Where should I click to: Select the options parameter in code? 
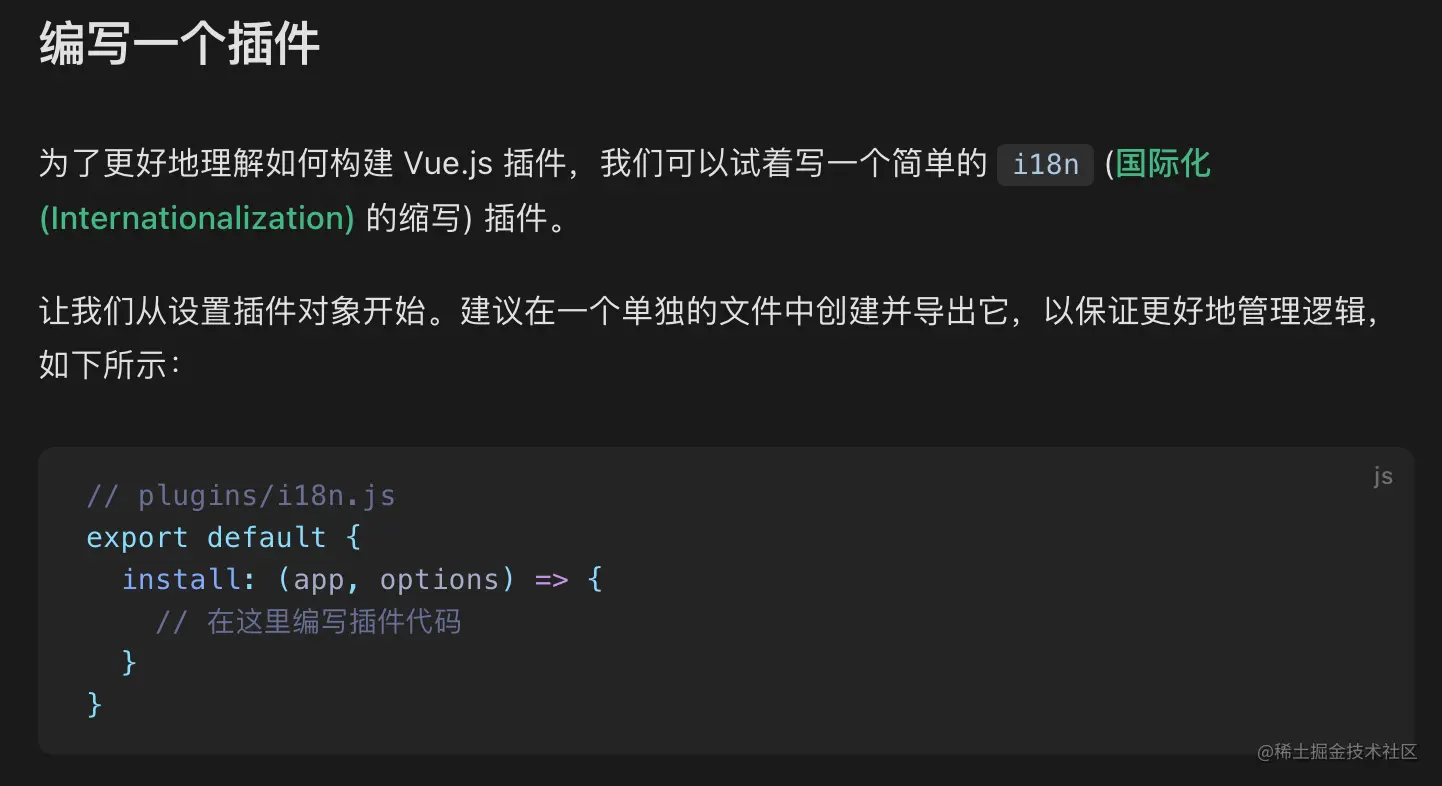439,580
